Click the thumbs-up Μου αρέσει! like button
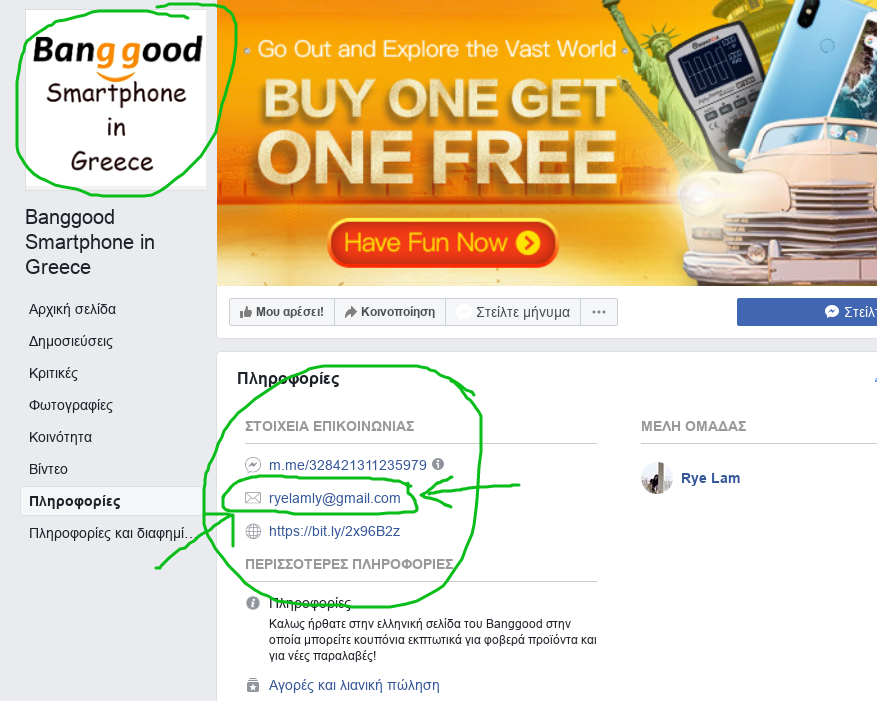This screenshot has height=701, width=877. (x=282, y=312)
